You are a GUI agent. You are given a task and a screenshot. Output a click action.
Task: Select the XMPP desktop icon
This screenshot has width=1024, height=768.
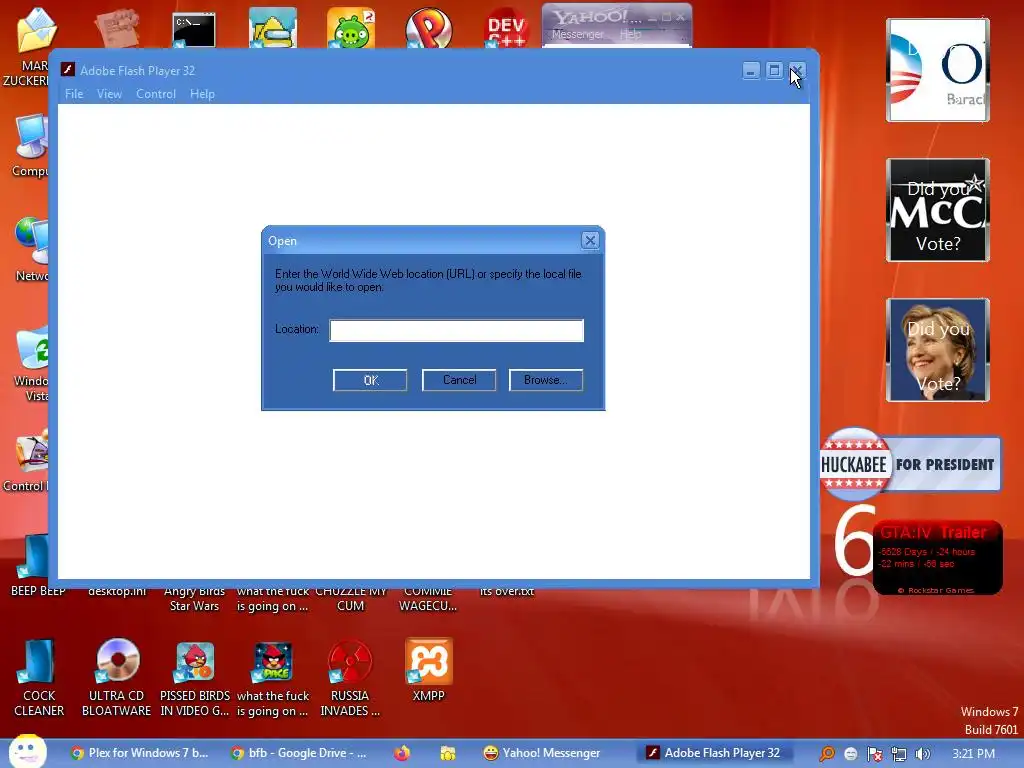click(428, 670)
